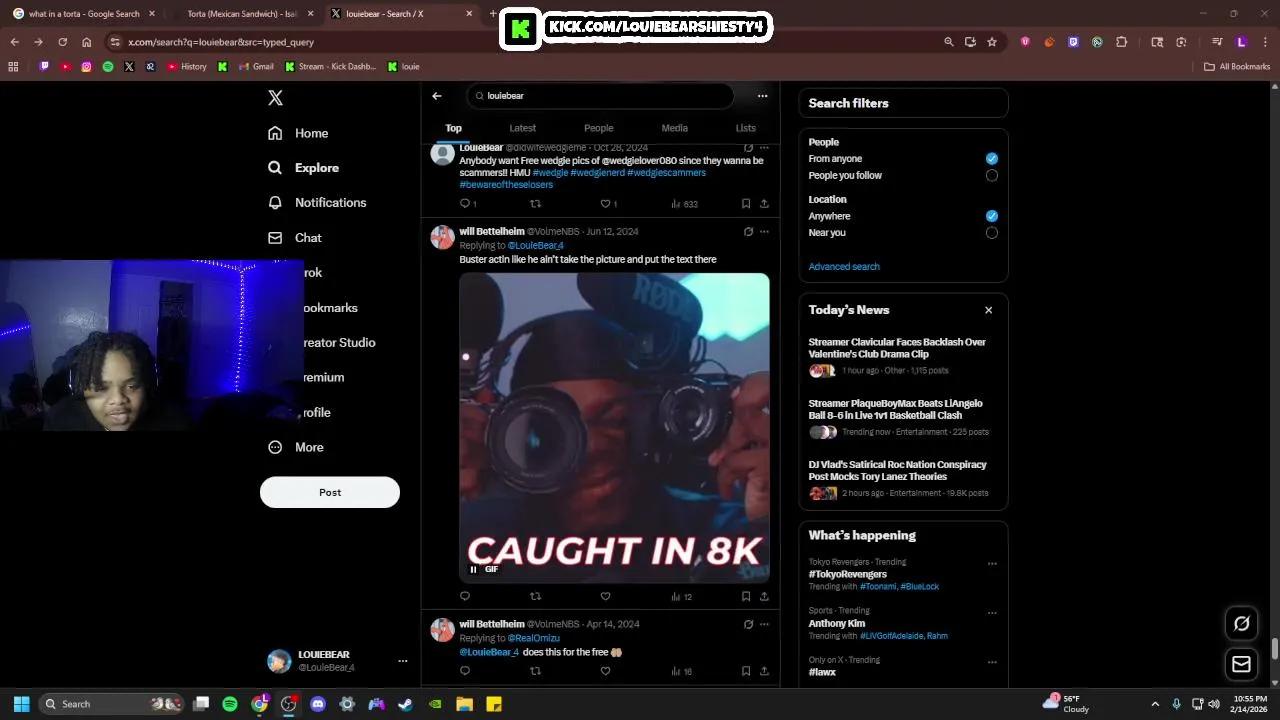Viewport: 1280px width, 720px height.
Task: Switch to the People tab
Action: tap(598, 128)
